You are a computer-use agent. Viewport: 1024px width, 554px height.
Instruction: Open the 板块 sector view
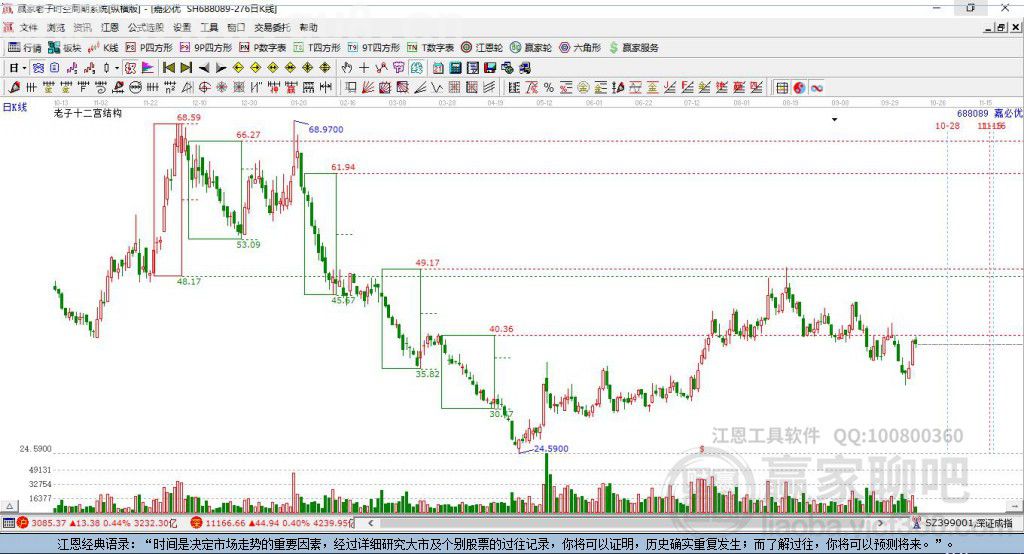pos(64,48)
